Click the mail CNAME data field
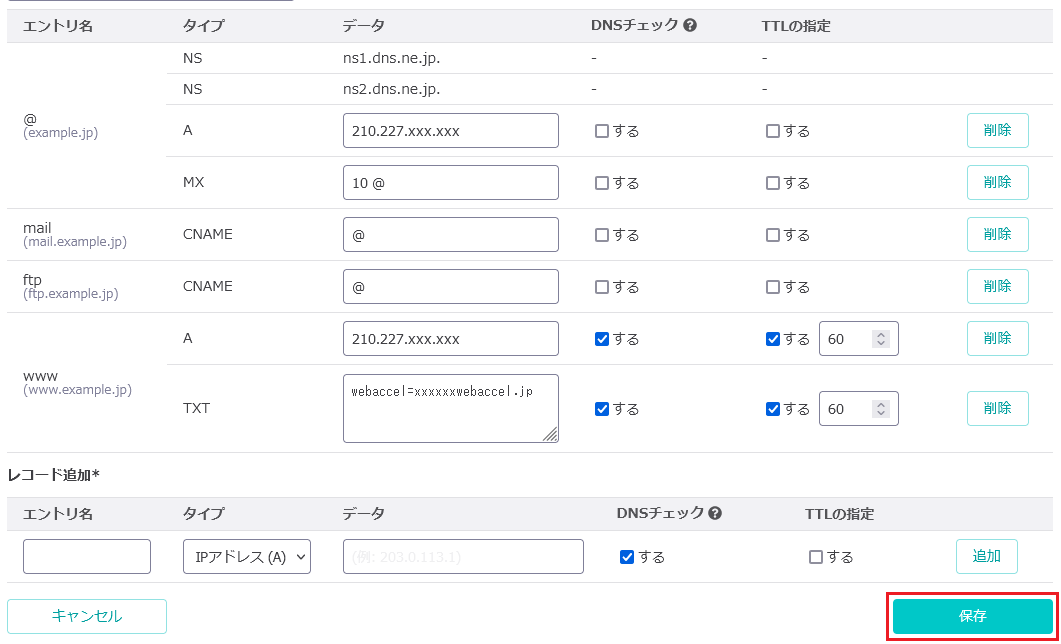This screenshot has width=1061, height=644. coord(451,235)
